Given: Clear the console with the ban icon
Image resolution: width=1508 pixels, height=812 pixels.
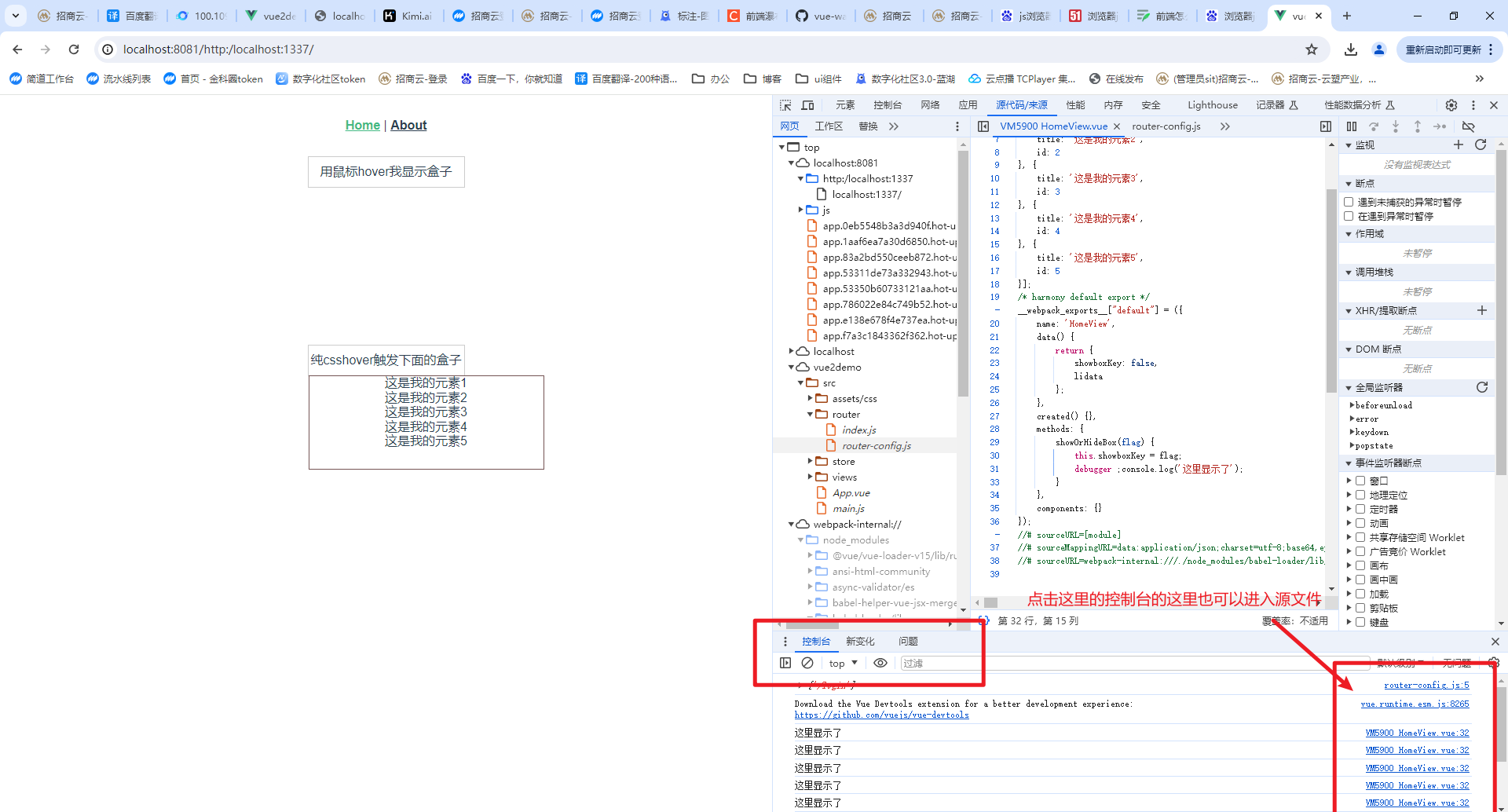Looking at the screenshot, I should 807,663.
